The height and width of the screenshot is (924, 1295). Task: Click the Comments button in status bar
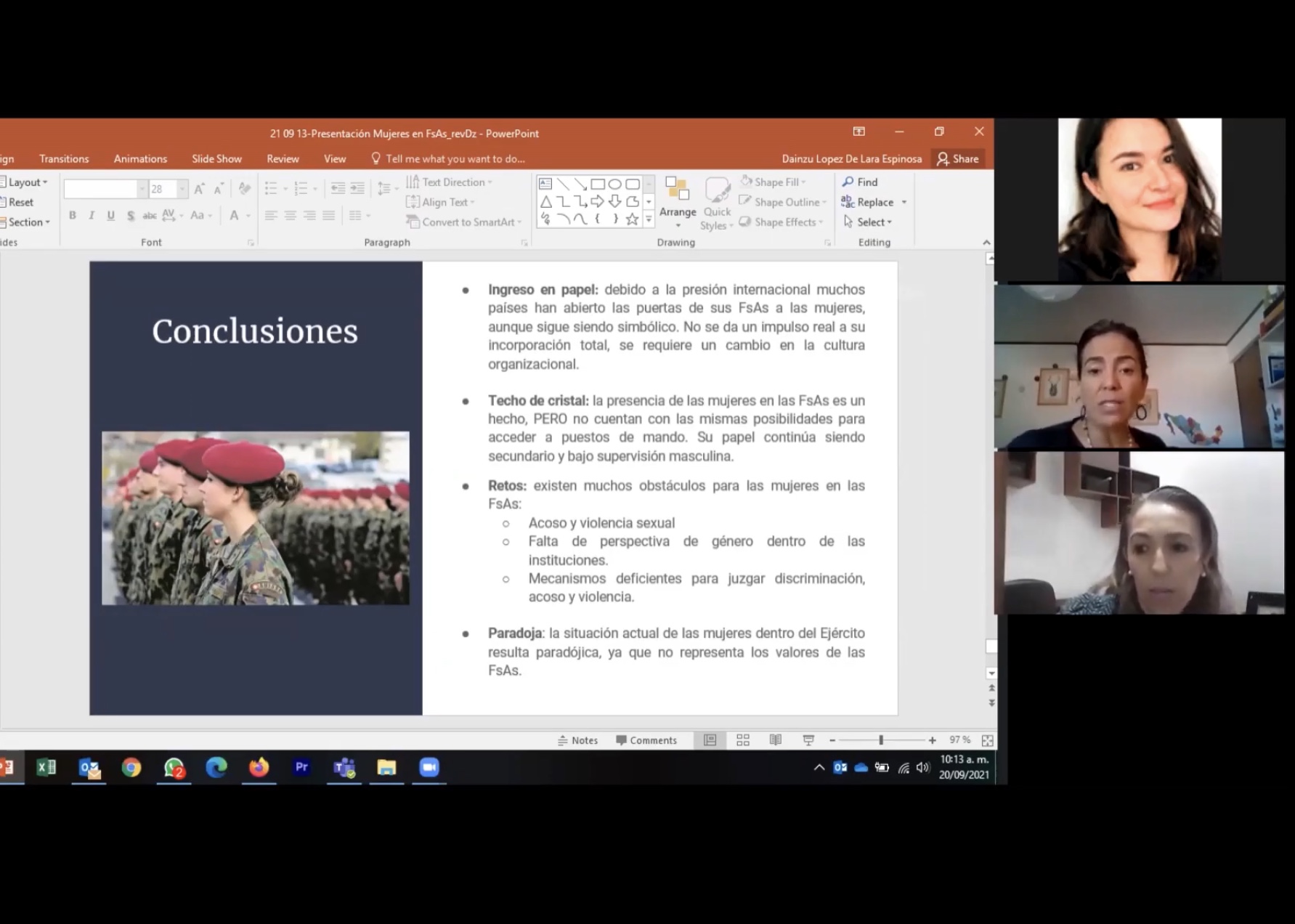tap(646, 740)
